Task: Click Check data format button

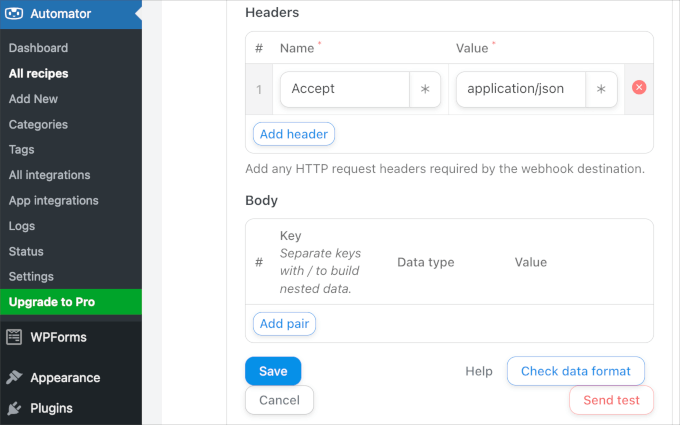Action: tap(575, 371)
